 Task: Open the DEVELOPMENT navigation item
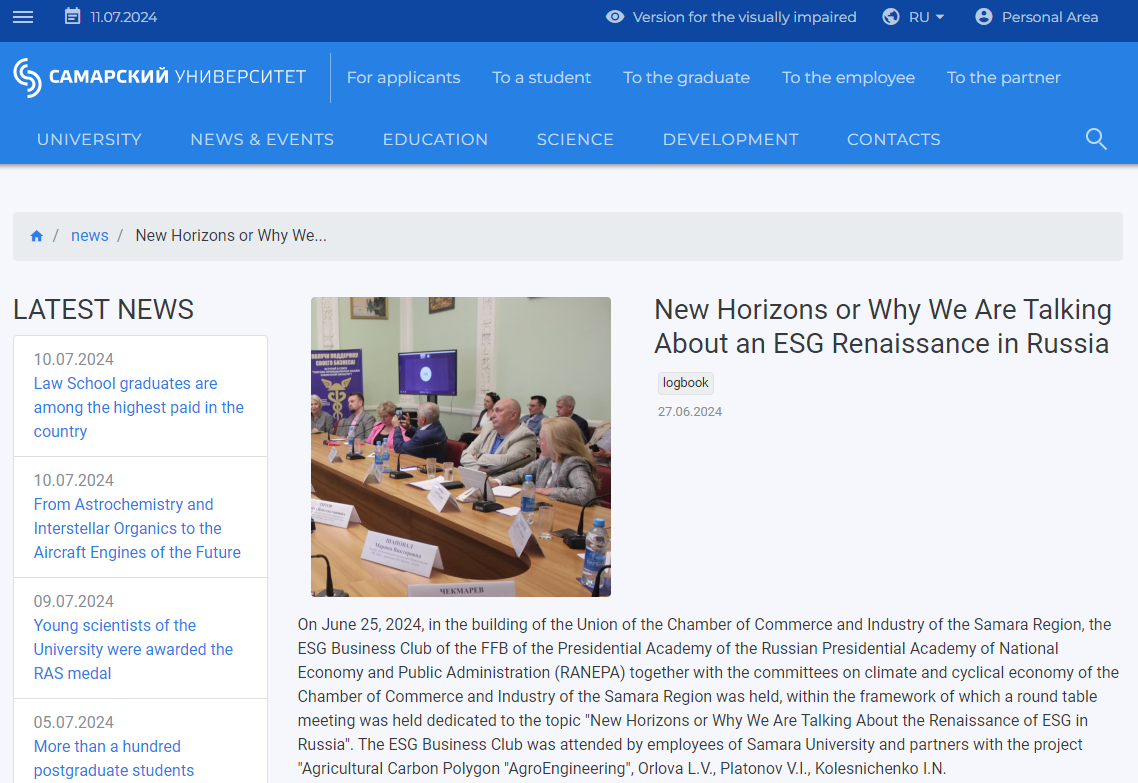pyautogui.click(x=730, y=139)
